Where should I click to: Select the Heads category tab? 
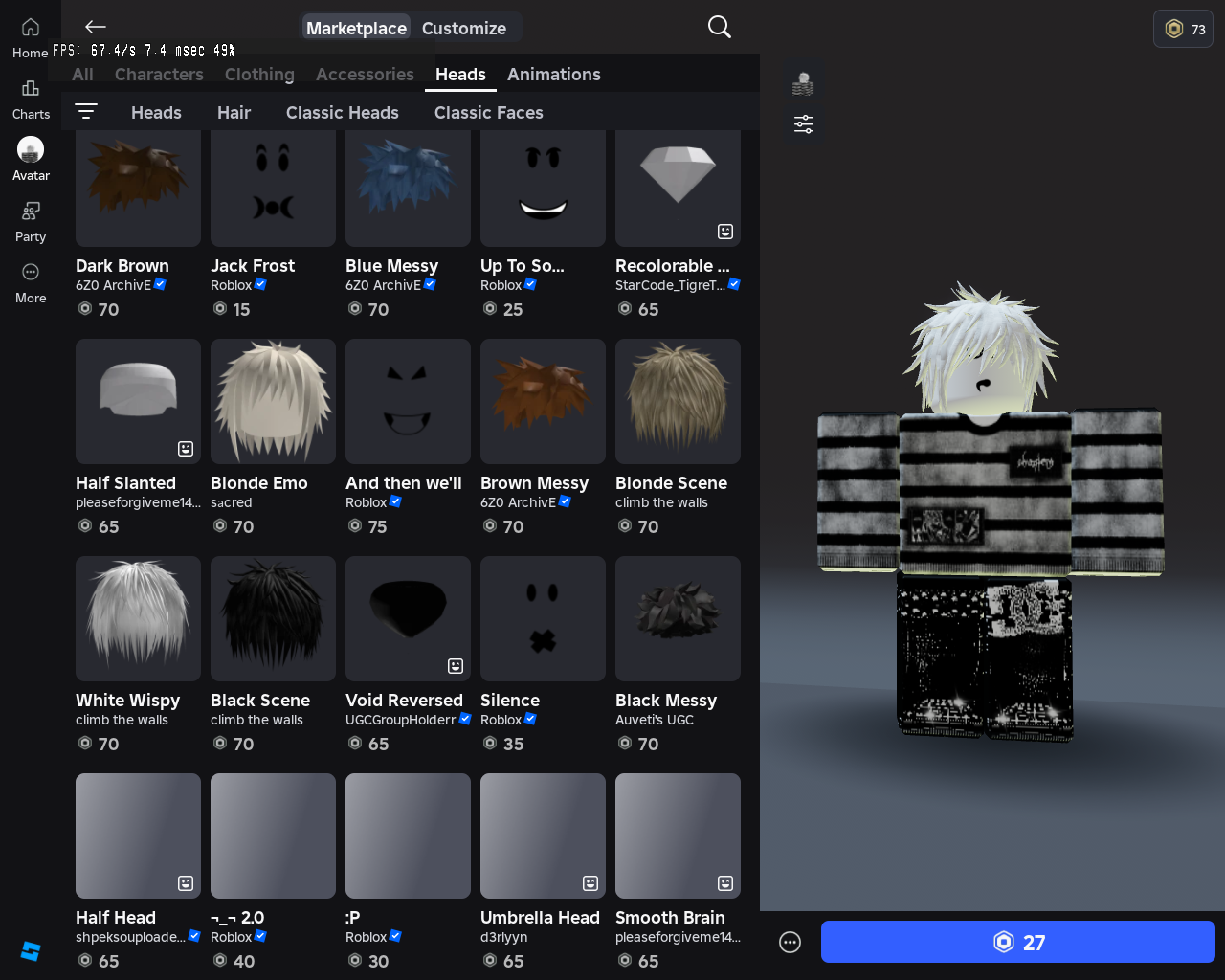coord(460,74)
